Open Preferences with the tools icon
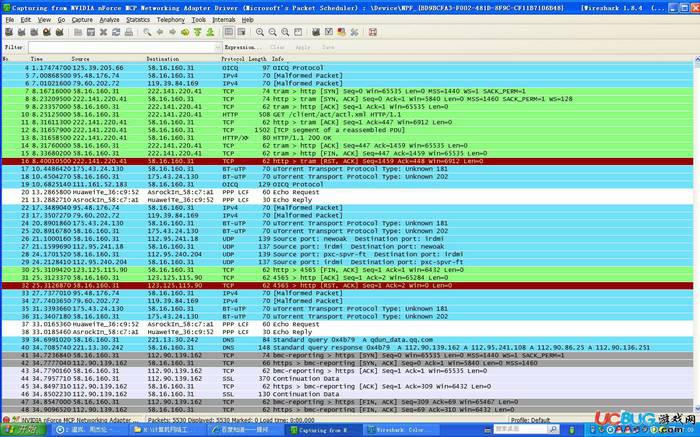The height and width of the screenshot is (437, 700). (354, 32)
